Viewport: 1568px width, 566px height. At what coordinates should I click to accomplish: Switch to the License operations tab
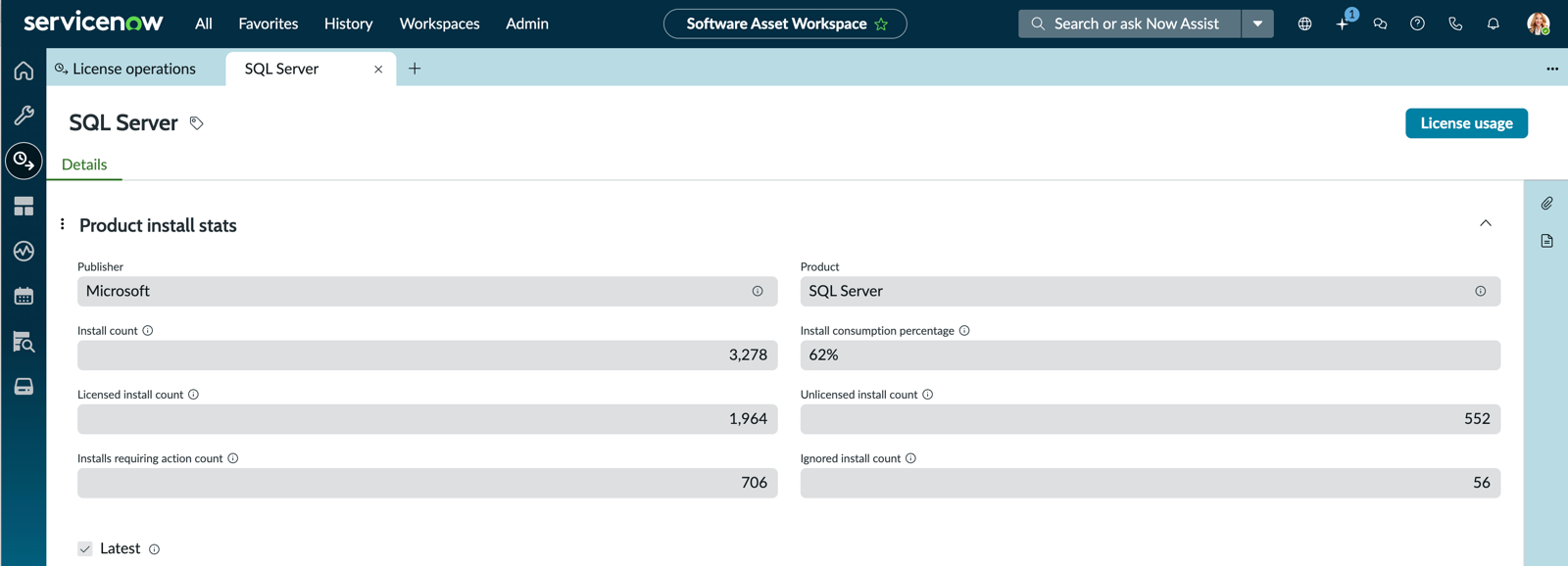click(x=136, y=69)
